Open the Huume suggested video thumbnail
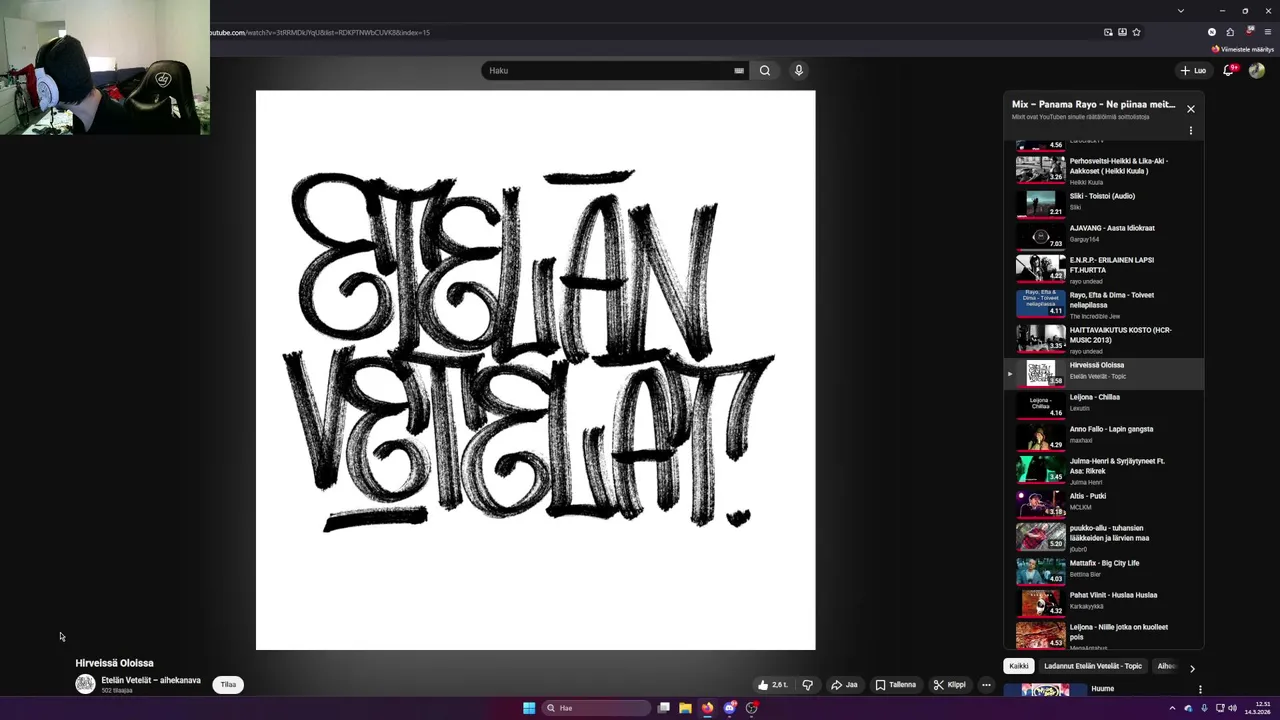Viewport: 1280px width, 720px height. [1045, 690]
